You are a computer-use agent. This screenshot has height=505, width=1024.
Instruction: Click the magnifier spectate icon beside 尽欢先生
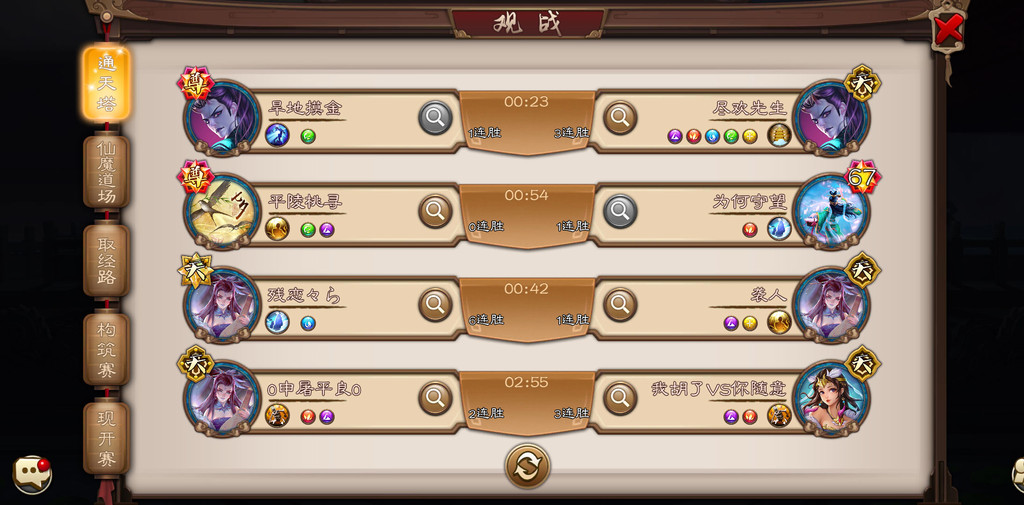(x=620, y=118)
